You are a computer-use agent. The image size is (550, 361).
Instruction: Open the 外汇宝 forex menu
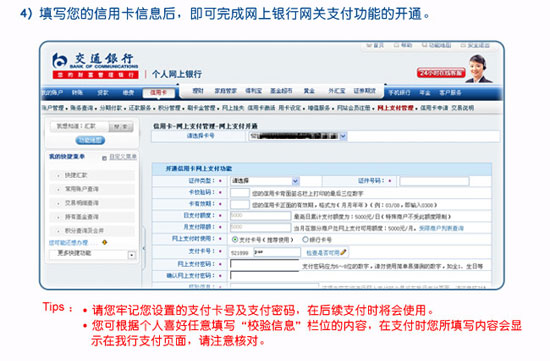click(336, 91)
